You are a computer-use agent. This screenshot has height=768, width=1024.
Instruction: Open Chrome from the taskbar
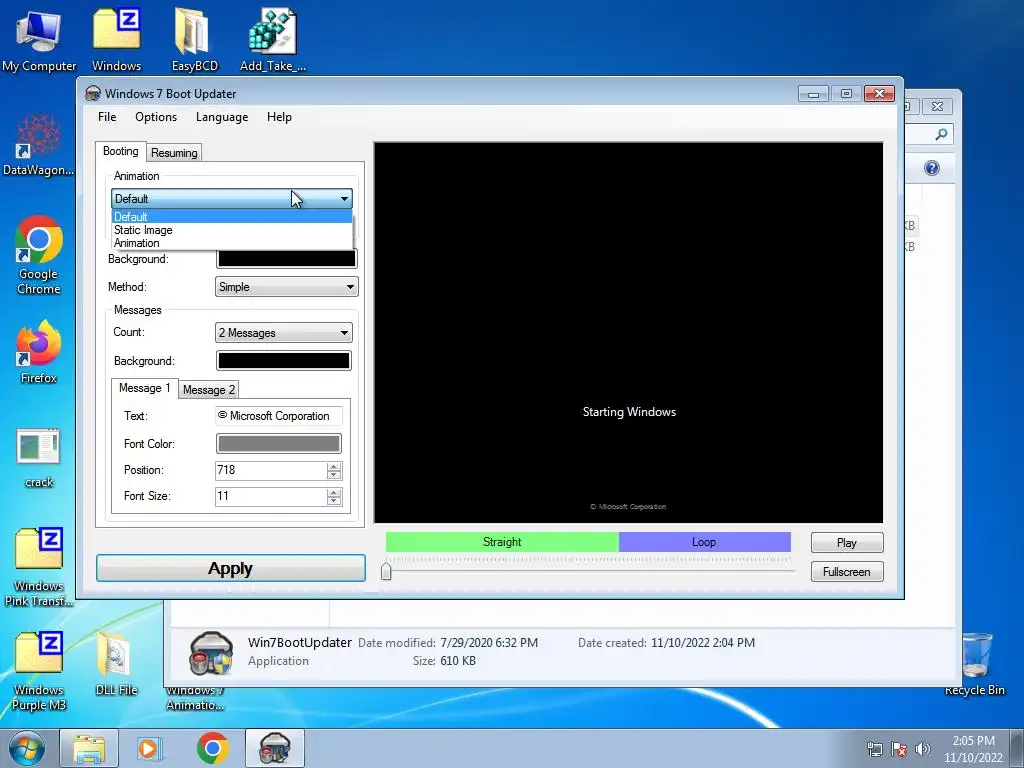click(212, 748)
